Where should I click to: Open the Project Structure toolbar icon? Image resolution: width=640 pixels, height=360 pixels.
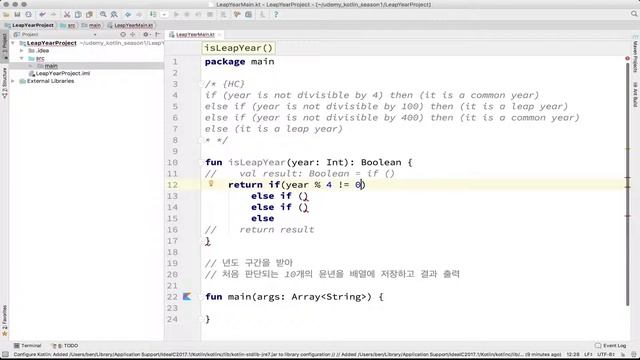point(249,15)
